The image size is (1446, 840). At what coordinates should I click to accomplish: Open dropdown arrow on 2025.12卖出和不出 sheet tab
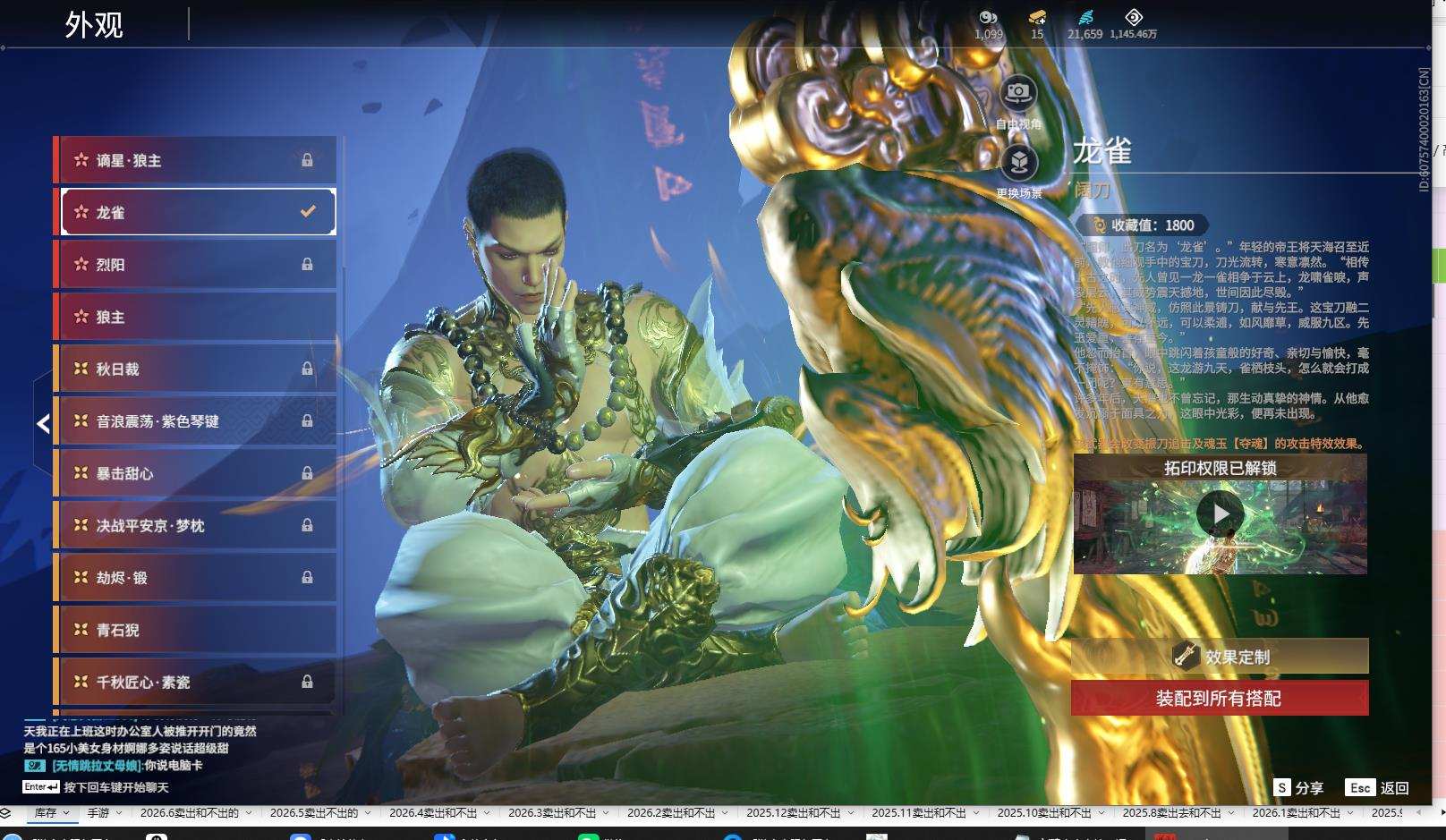[x=850, y=813]
